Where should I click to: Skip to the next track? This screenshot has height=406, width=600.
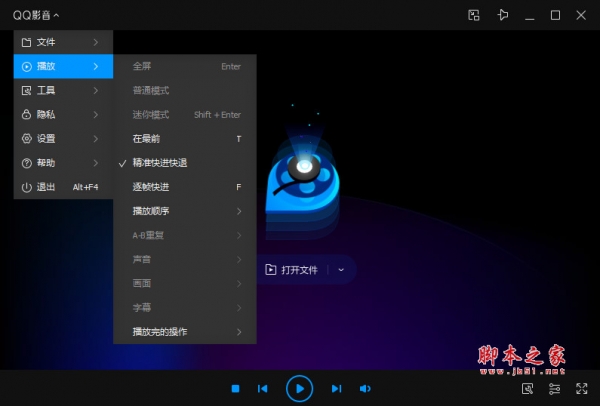point(336,389)
